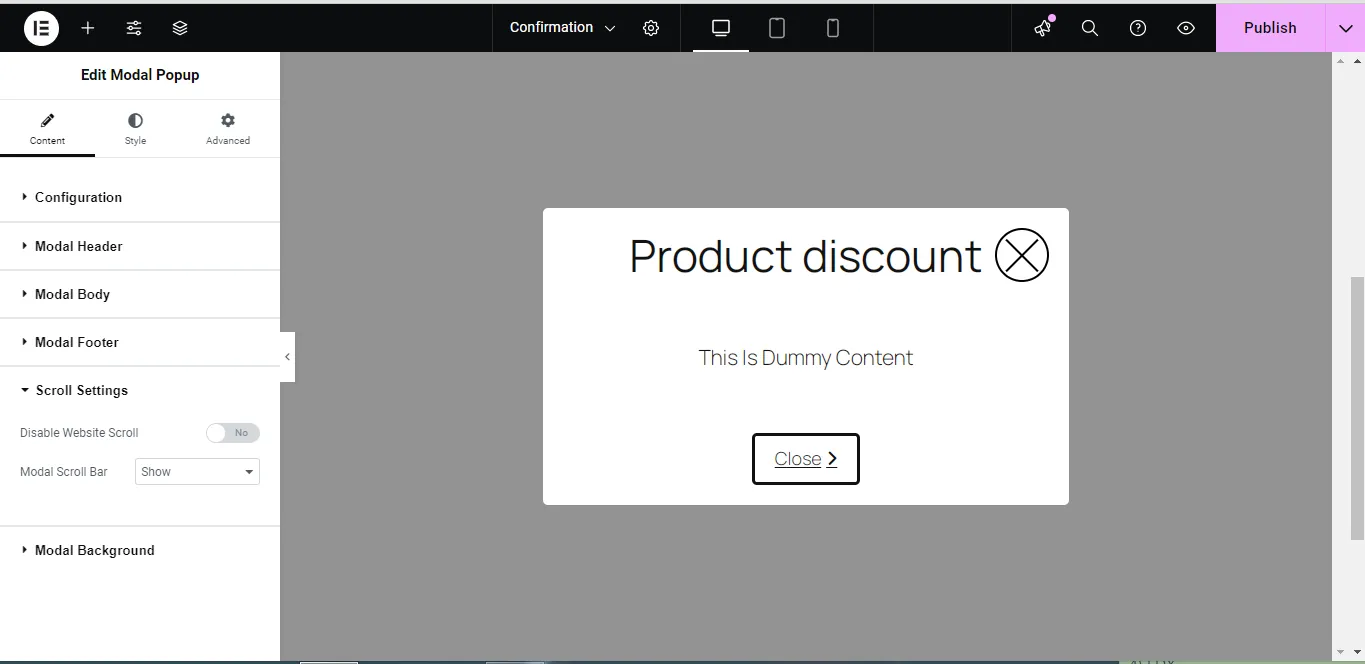Expand the Modal Body section
Image resolution: width=1365 pixels, height=664 pixels.
tap(140, 294)
